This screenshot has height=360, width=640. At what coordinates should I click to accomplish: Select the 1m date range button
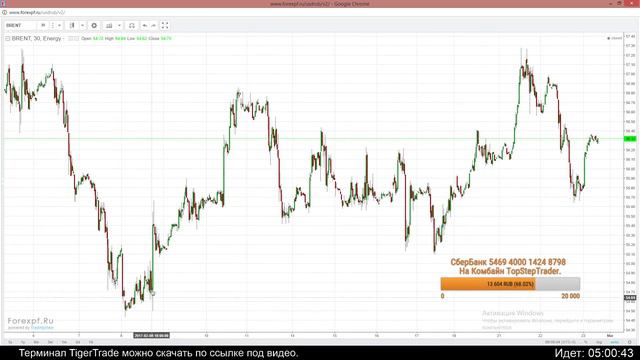(x=64, y=342)
